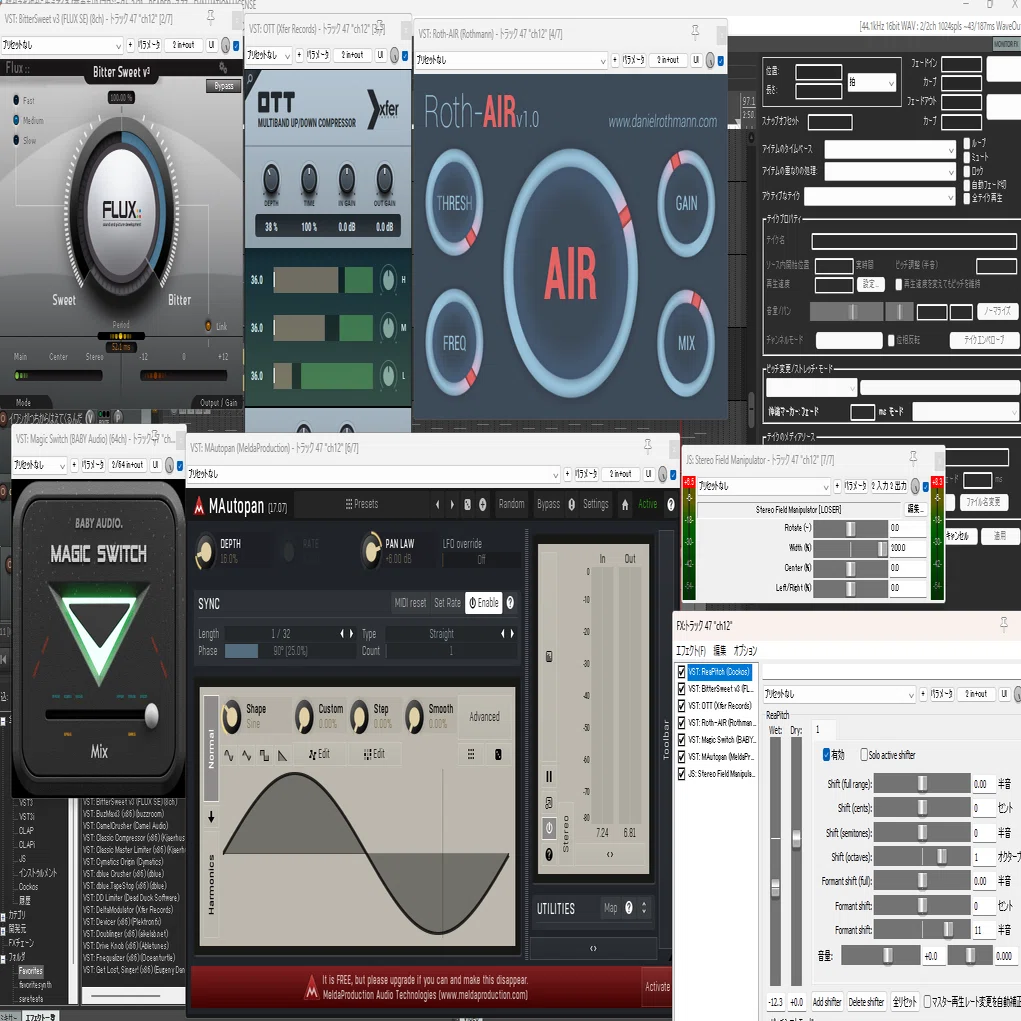Select the Harmonics tab in MAutopan
Viewport: 1021px width, 1021px height.
tap(211, 885)
